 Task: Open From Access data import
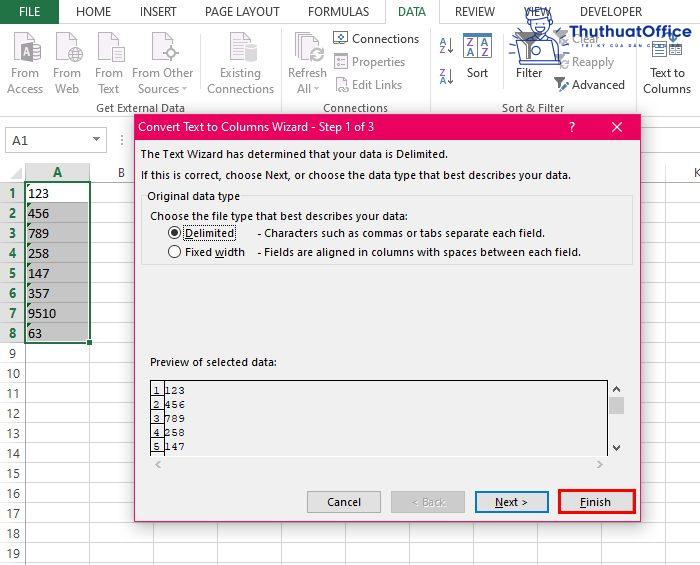(x=25, y=62)
